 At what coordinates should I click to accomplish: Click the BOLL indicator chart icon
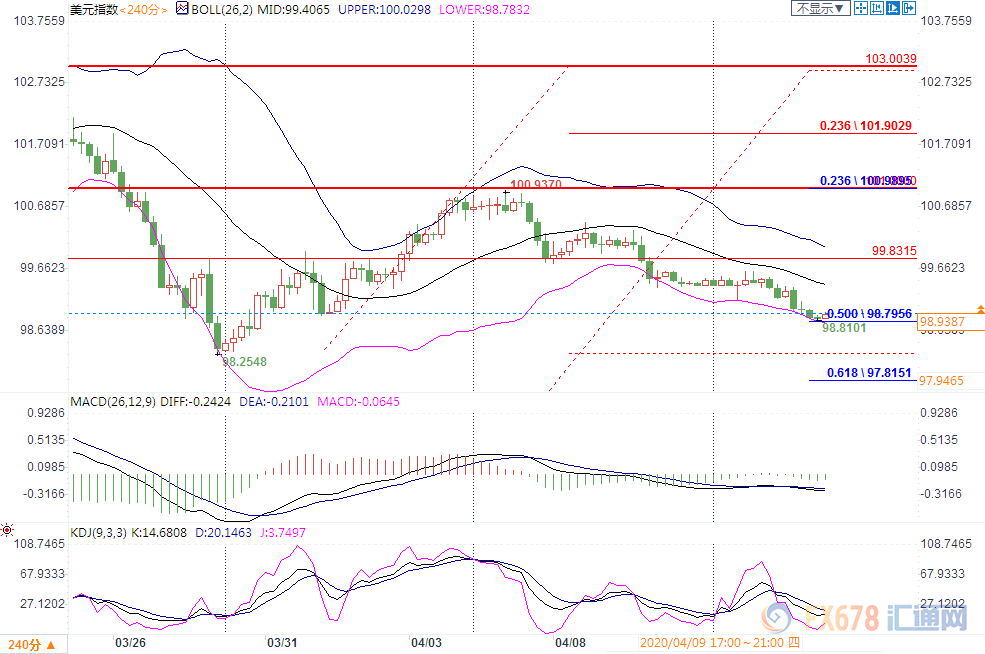[181, 9]
